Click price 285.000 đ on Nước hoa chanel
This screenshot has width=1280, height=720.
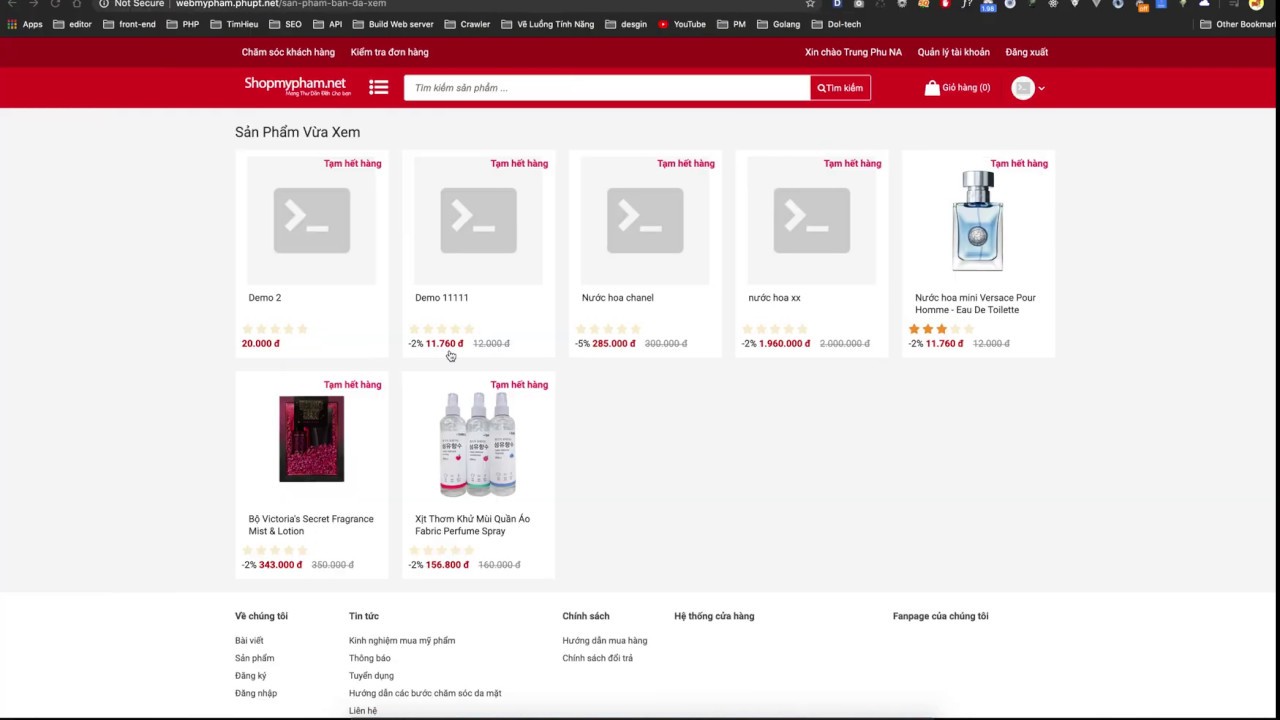coord(614,343)
